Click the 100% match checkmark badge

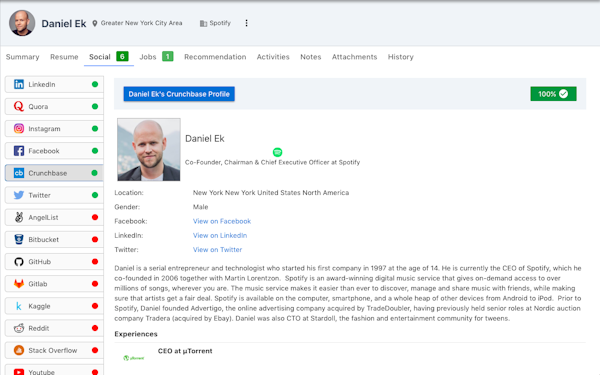point(553,94)
